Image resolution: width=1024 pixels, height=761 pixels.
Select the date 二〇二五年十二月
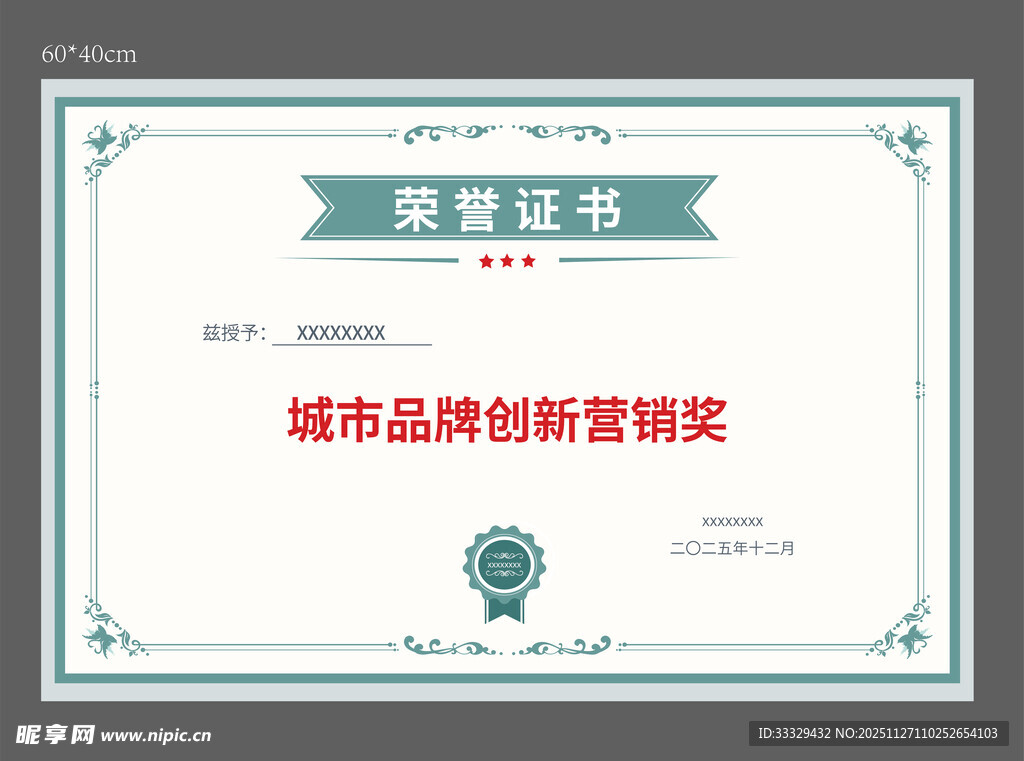[732, 548]
